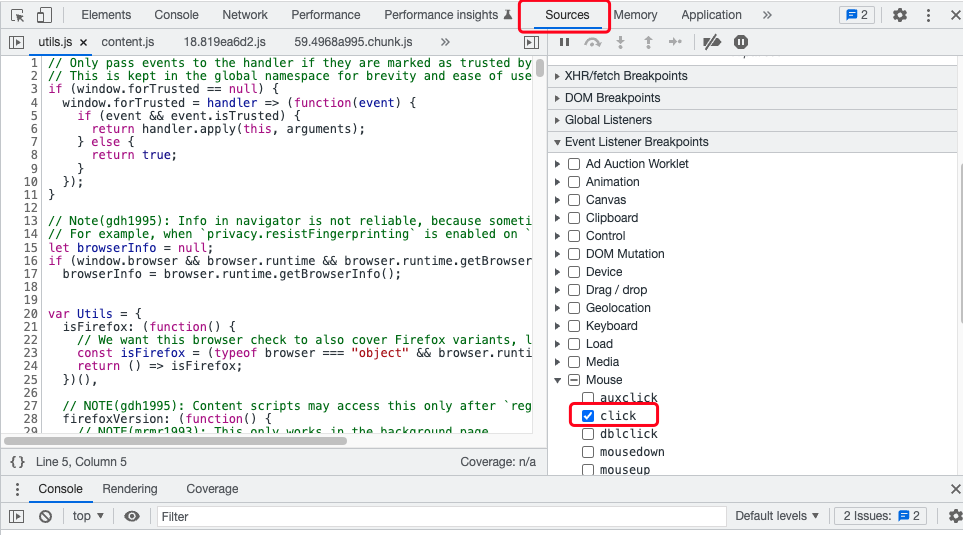The image size is (963, 535).
Task: Close the bottom drawer
Action: tap(955, 489)
